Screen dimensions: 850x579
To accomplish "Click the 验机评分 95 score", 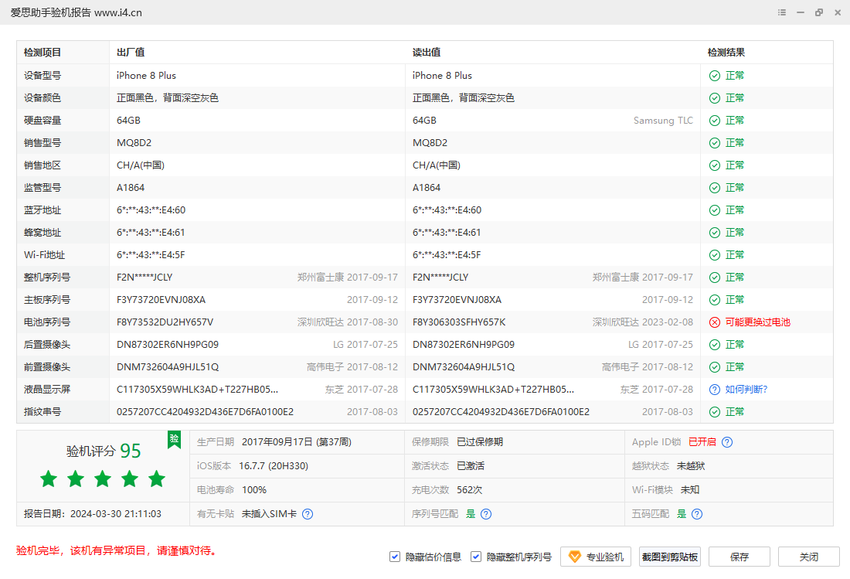I will 103,451.
